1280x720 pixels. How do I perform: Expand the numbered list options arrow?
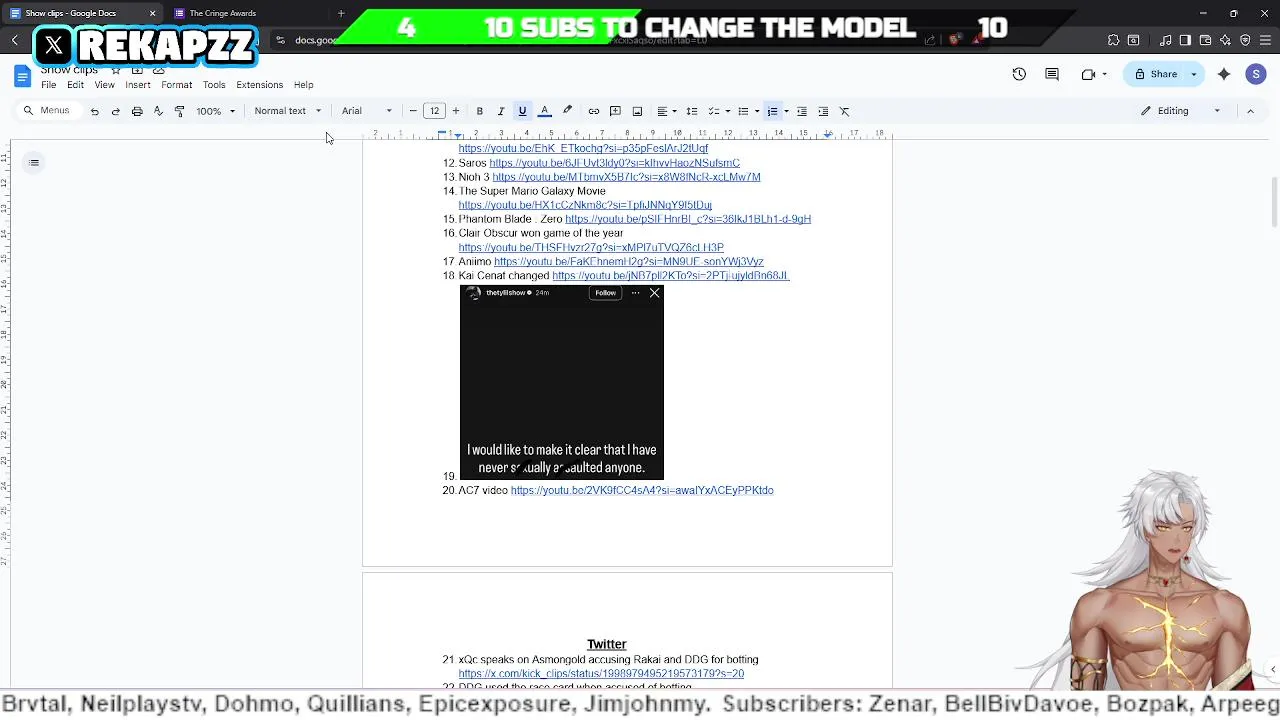pyautogui.click(x=786, y=111)
